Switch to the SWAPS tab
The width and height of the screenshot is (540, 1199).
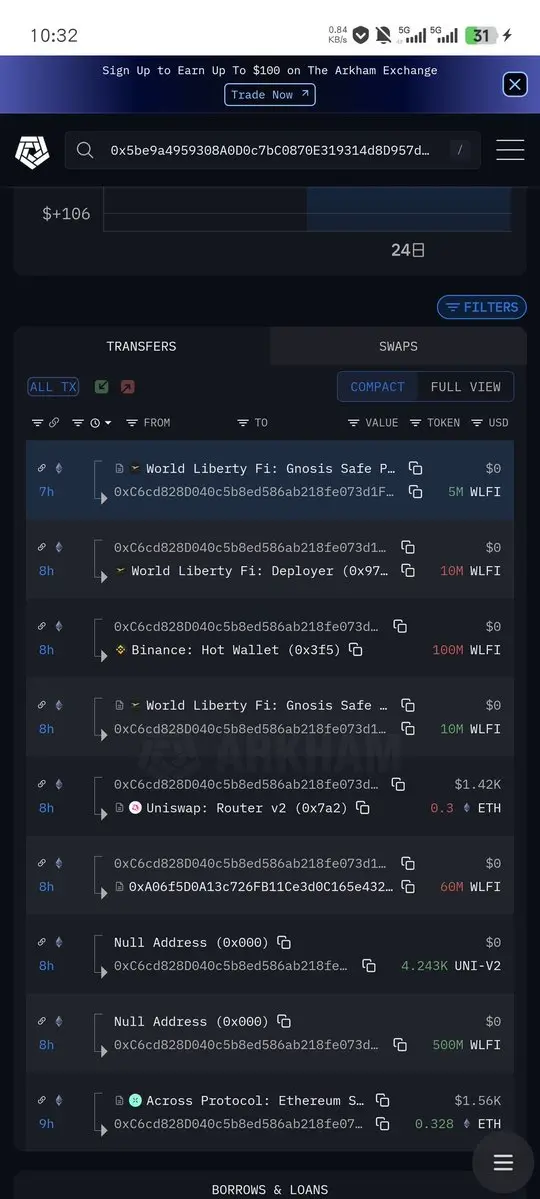pyautogui.click(x=398, y=346)
